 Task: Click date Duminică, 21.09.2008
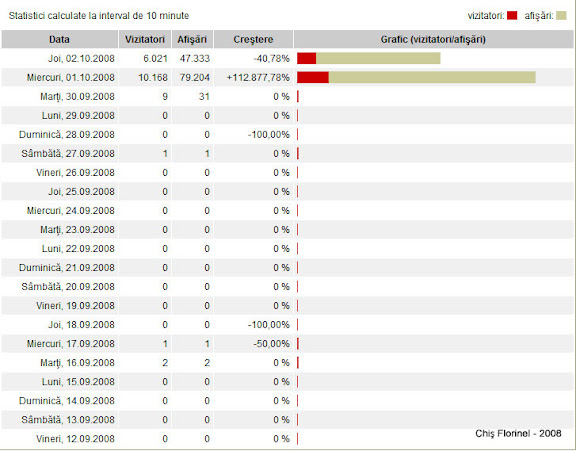point(67,268)
